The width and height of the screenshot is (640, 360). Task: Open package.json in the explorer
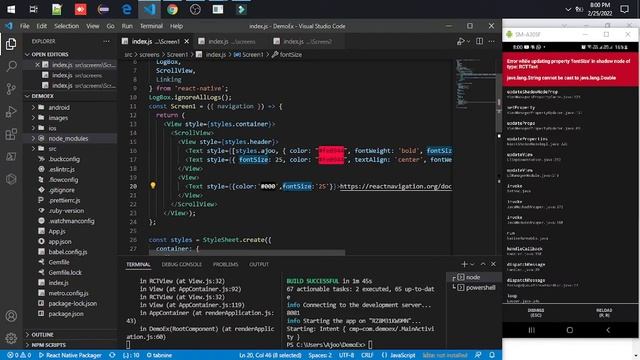66,314
